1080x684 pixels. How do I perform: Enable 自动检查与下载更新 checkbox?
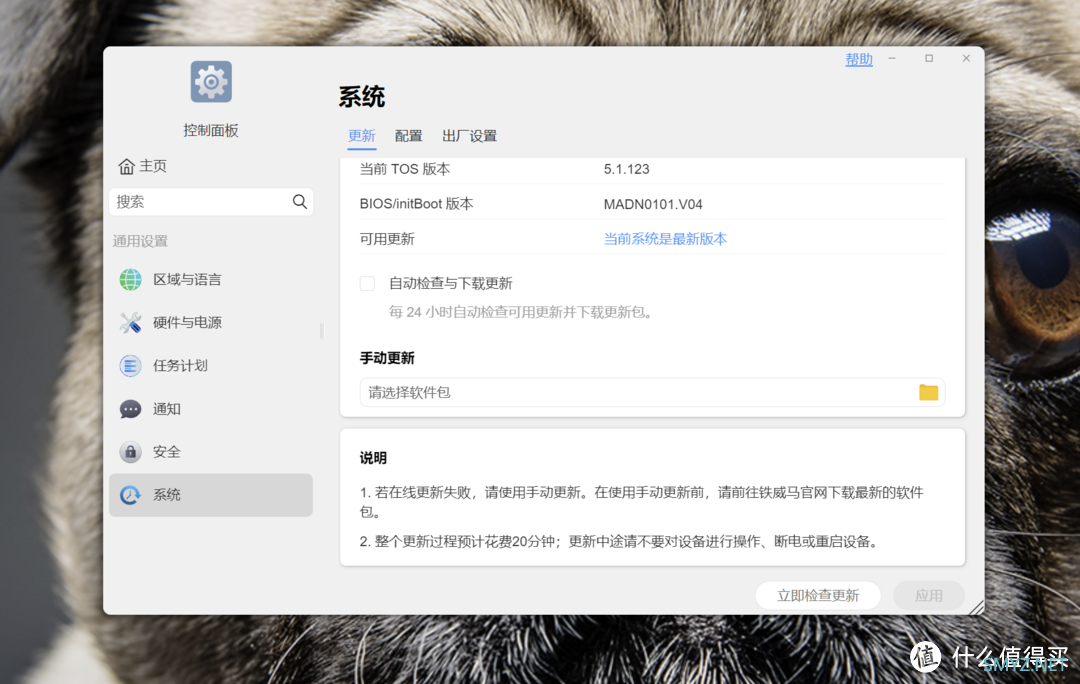[367, 284]
